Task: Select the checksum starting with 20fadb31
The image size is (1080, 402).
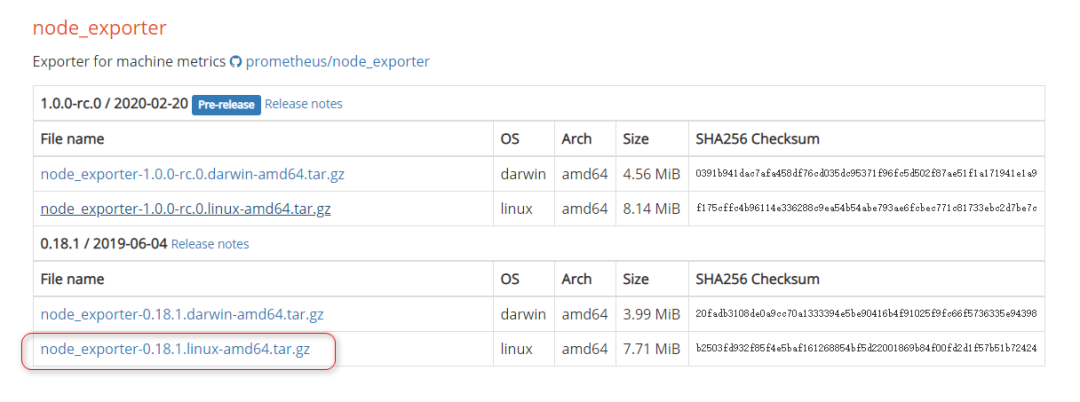Action: 866,314
